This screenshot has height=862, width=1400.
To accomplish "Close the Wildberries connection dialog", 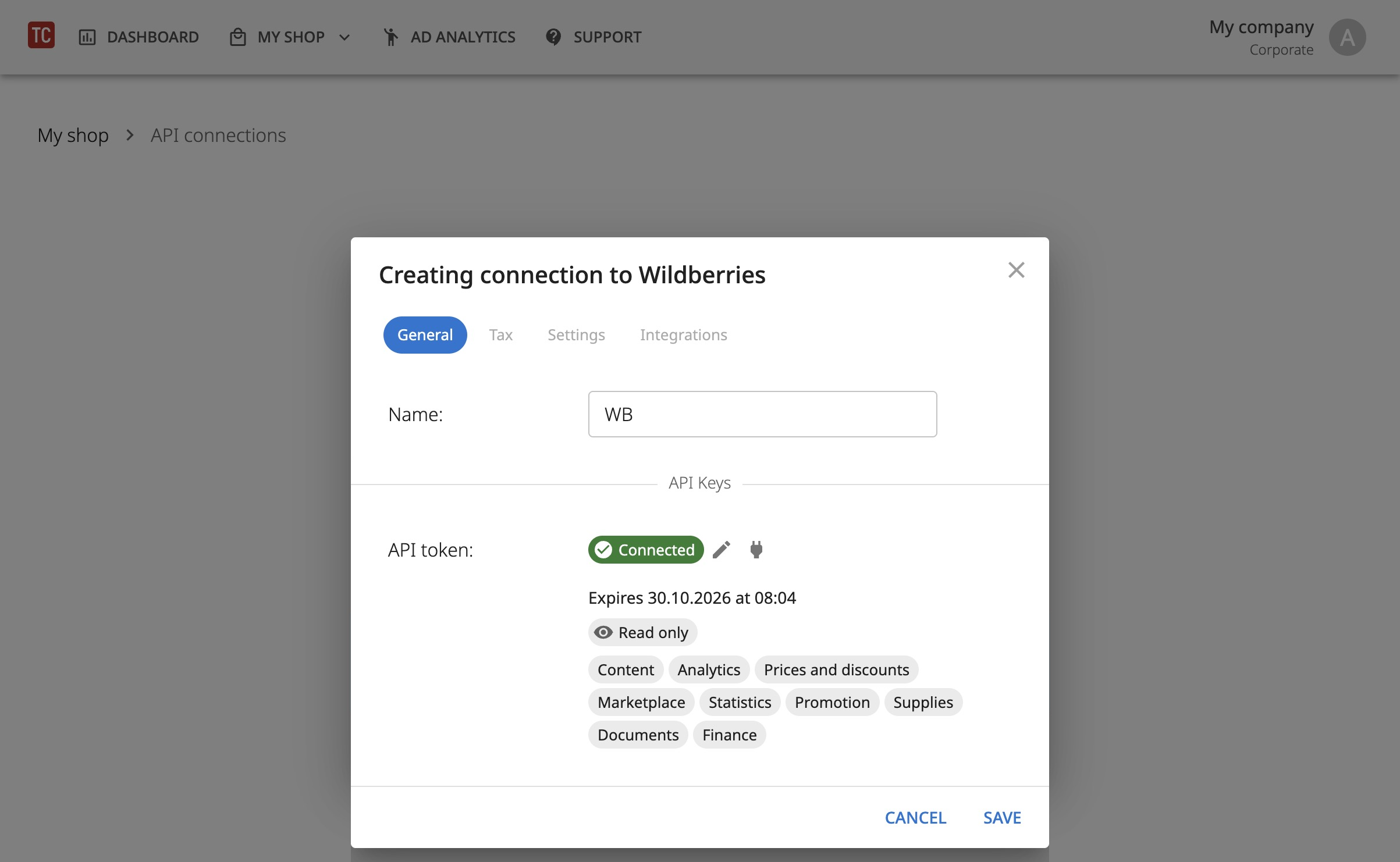I will pyautogui.click(x=1016, y=270).
